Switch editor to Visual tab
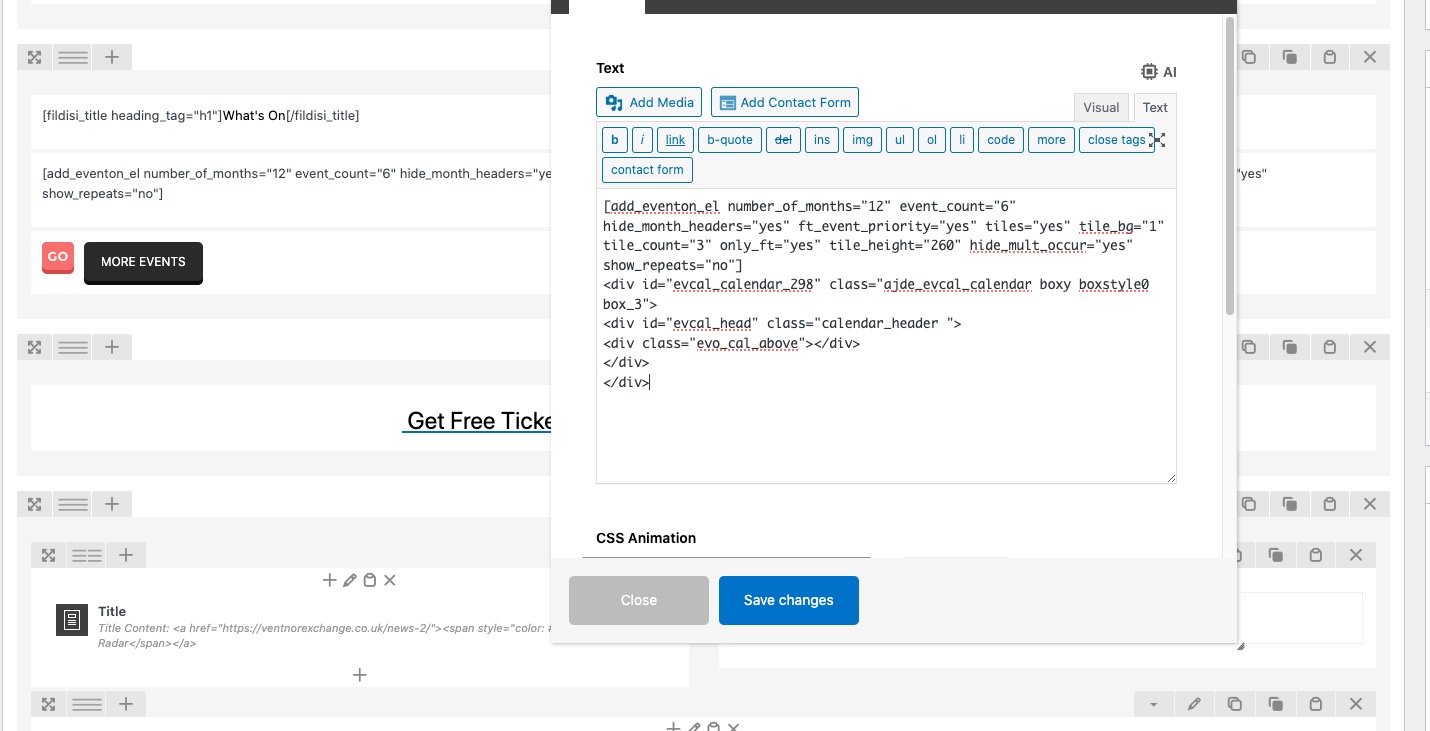1430x731 pixels. click(x=1101, y=108)
